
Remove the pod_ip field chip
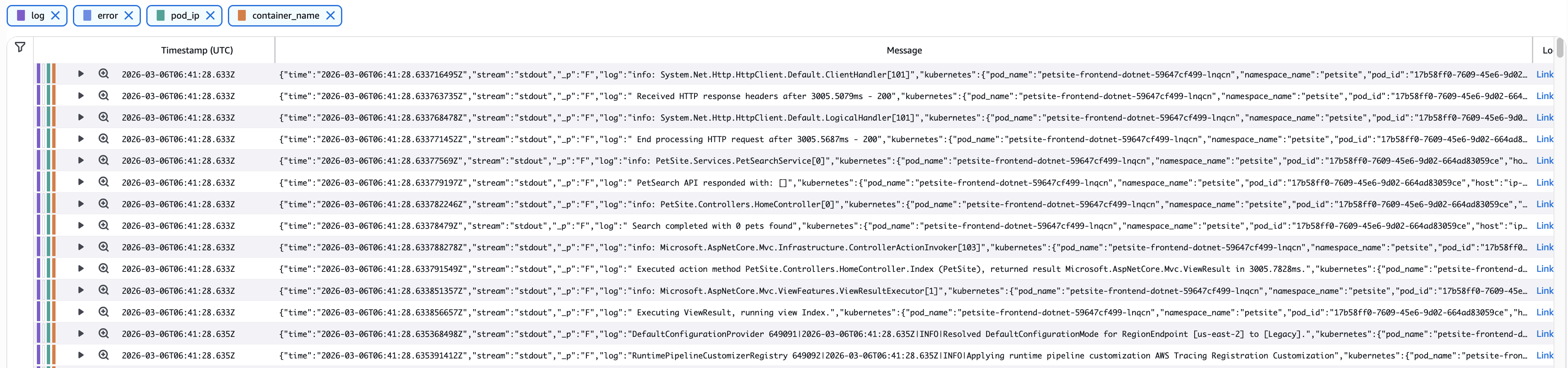pos(210,16)
